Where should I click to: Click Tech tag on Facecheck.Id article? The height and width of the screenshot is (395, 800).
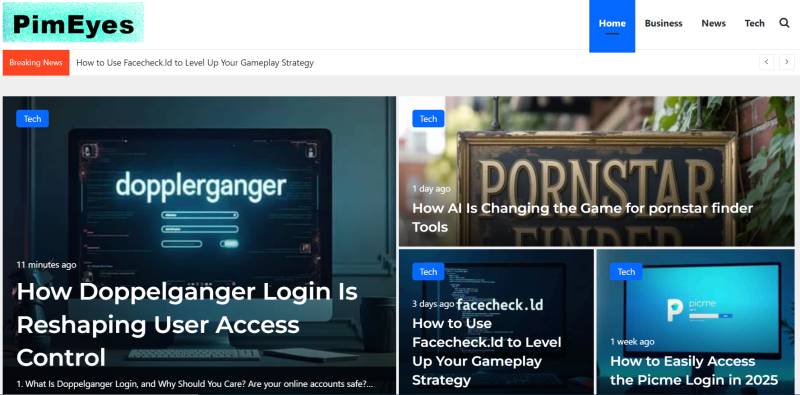point(428,272)
